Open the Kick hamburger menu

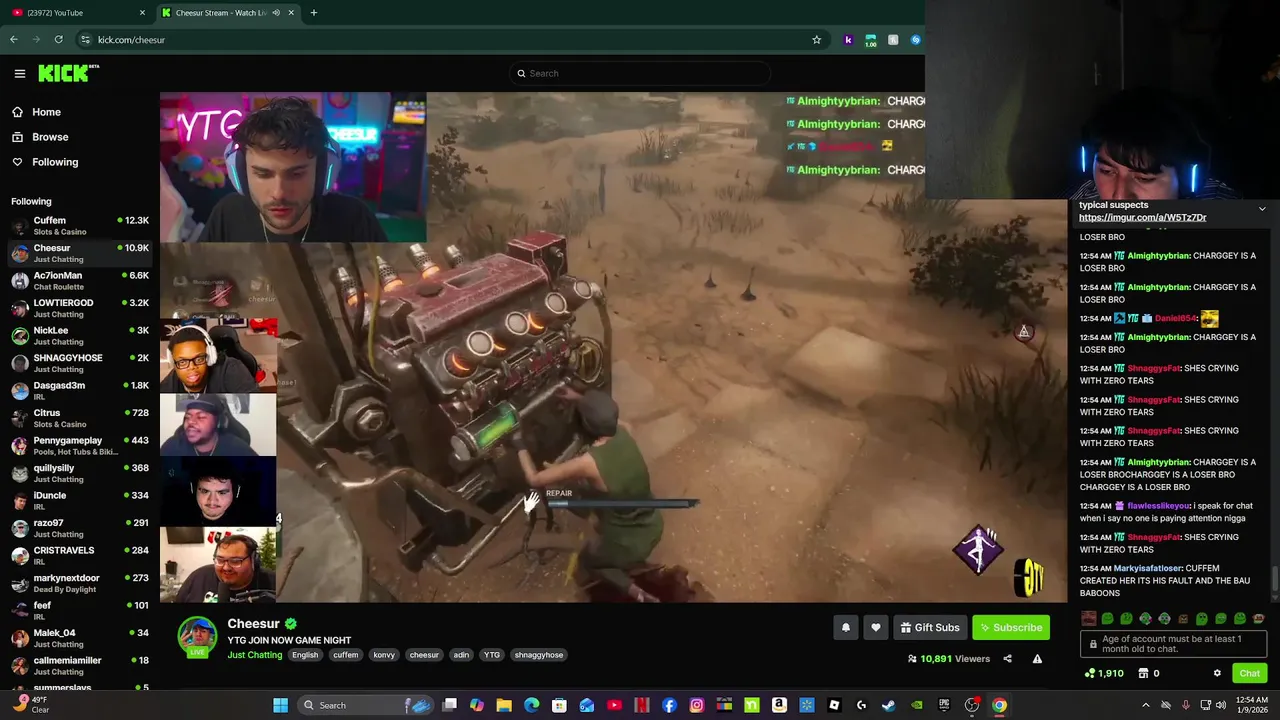point(19,73)
